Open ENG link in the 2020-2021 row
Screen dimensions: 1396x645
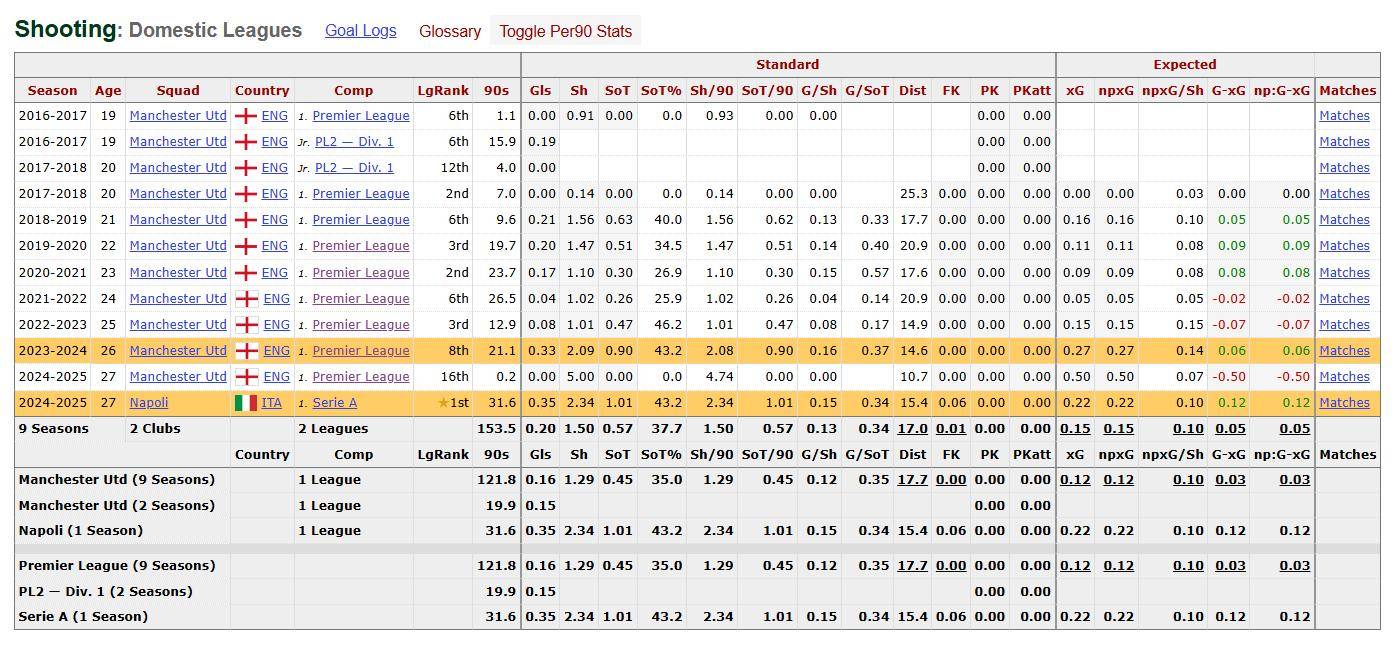click(x=275, y=272)
